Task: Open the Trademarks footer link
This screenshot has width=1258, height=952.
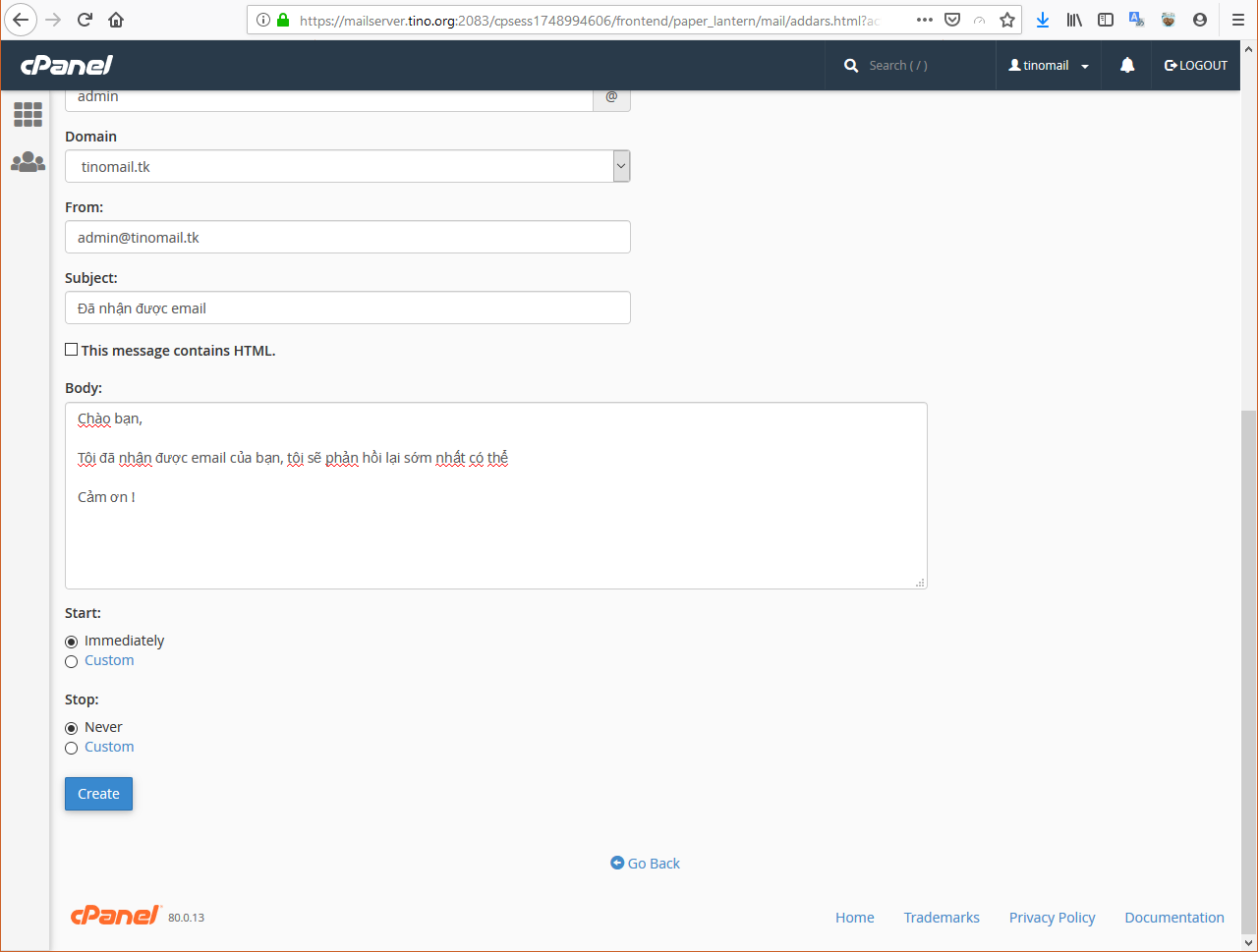Action: pos(942,918)
